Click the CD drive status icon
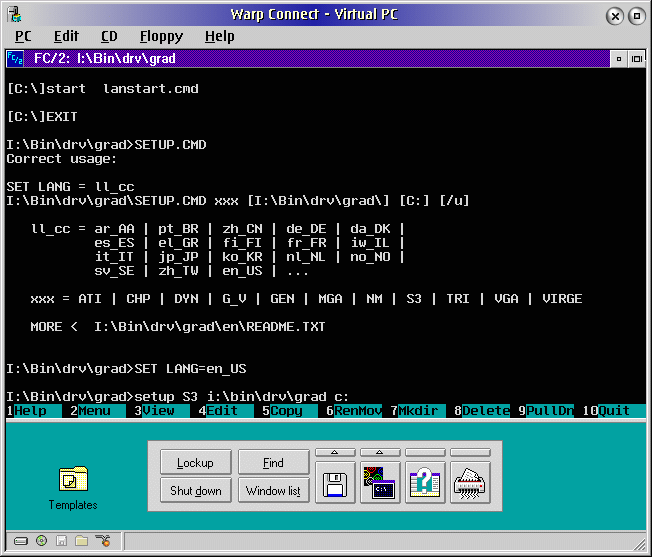Image resolution: width=652 pixels, height=557 pixels. pos(42,540)
